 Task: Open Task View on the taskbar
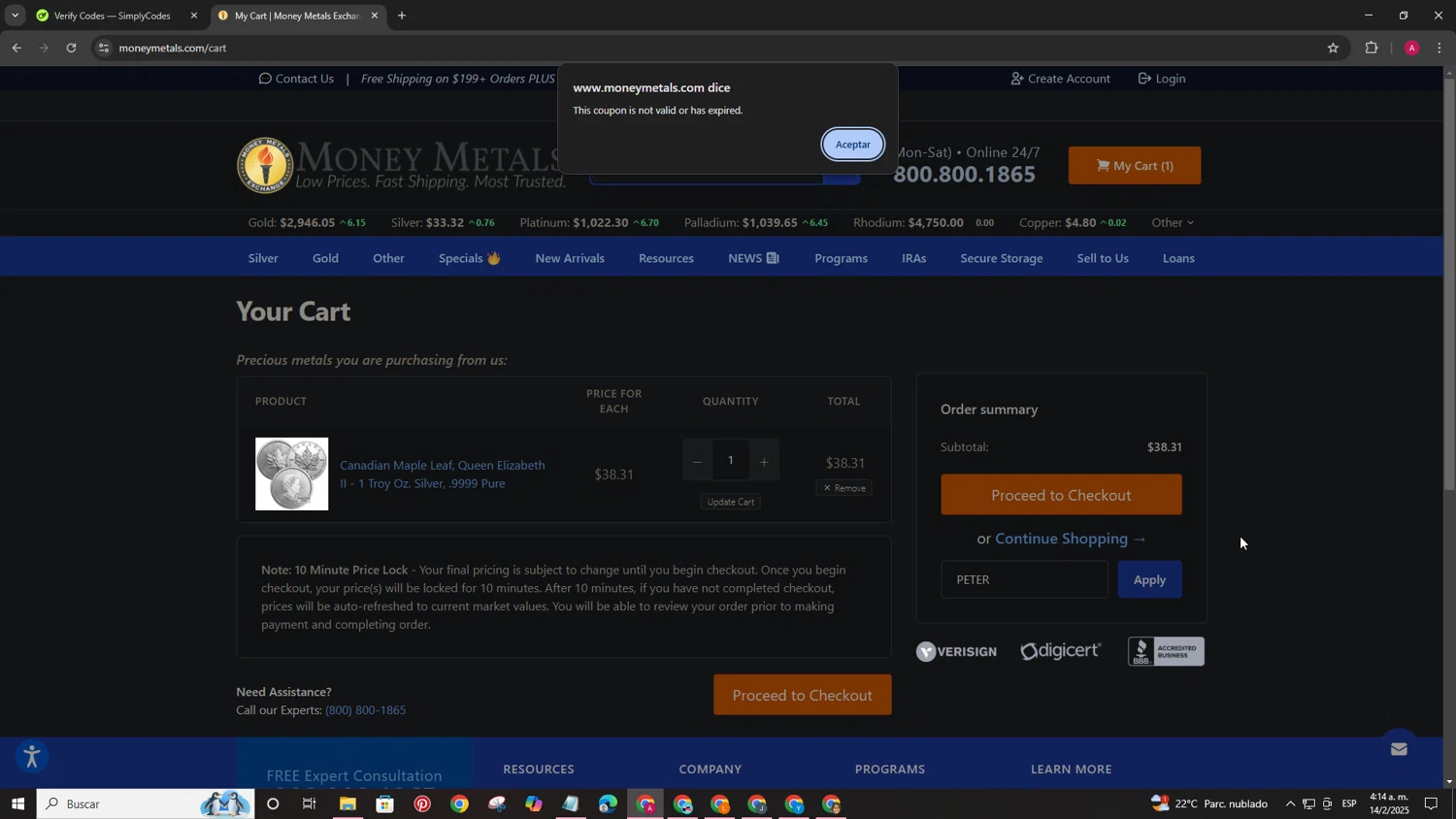(x=310, y=804)
